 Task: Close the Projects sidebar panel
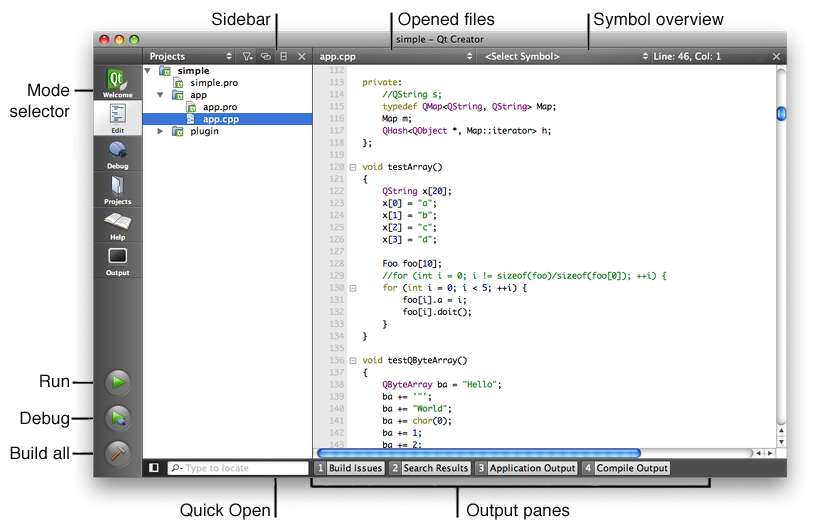coord(302,56)
